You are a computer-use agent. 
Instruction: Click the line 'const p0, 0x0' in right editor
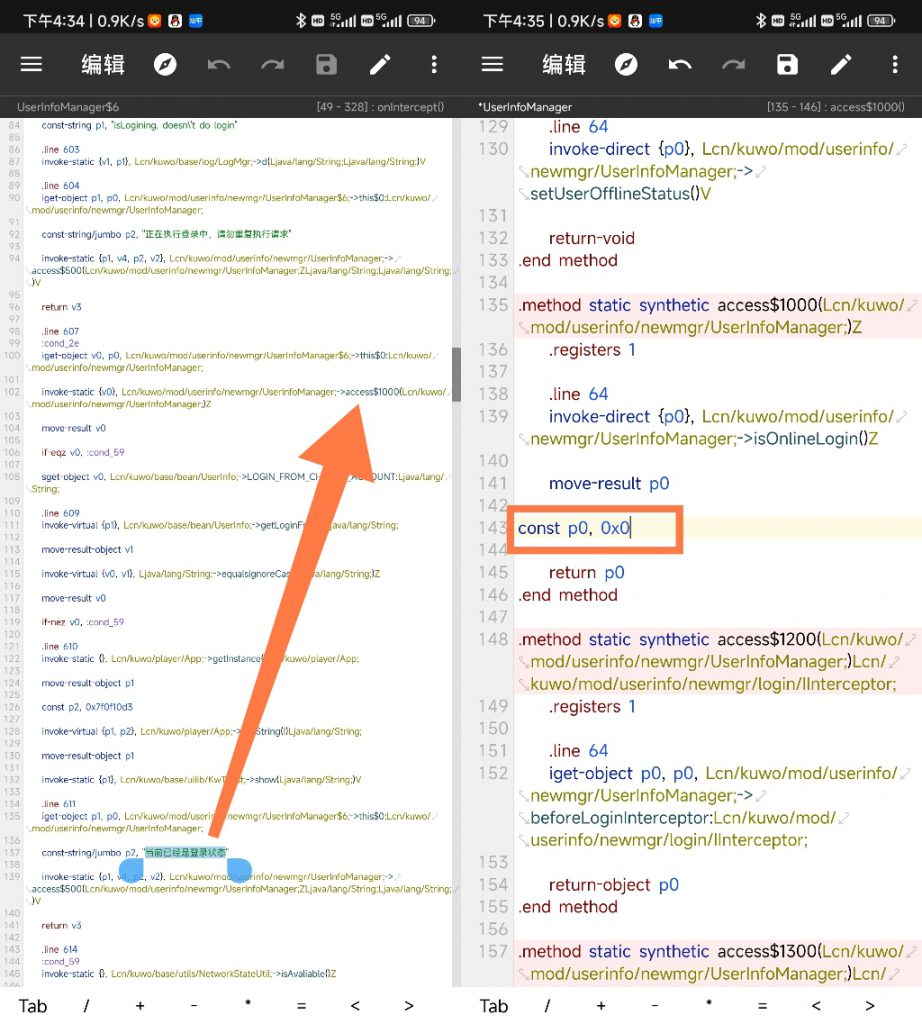pyautogui.click(x=574, y=528)
